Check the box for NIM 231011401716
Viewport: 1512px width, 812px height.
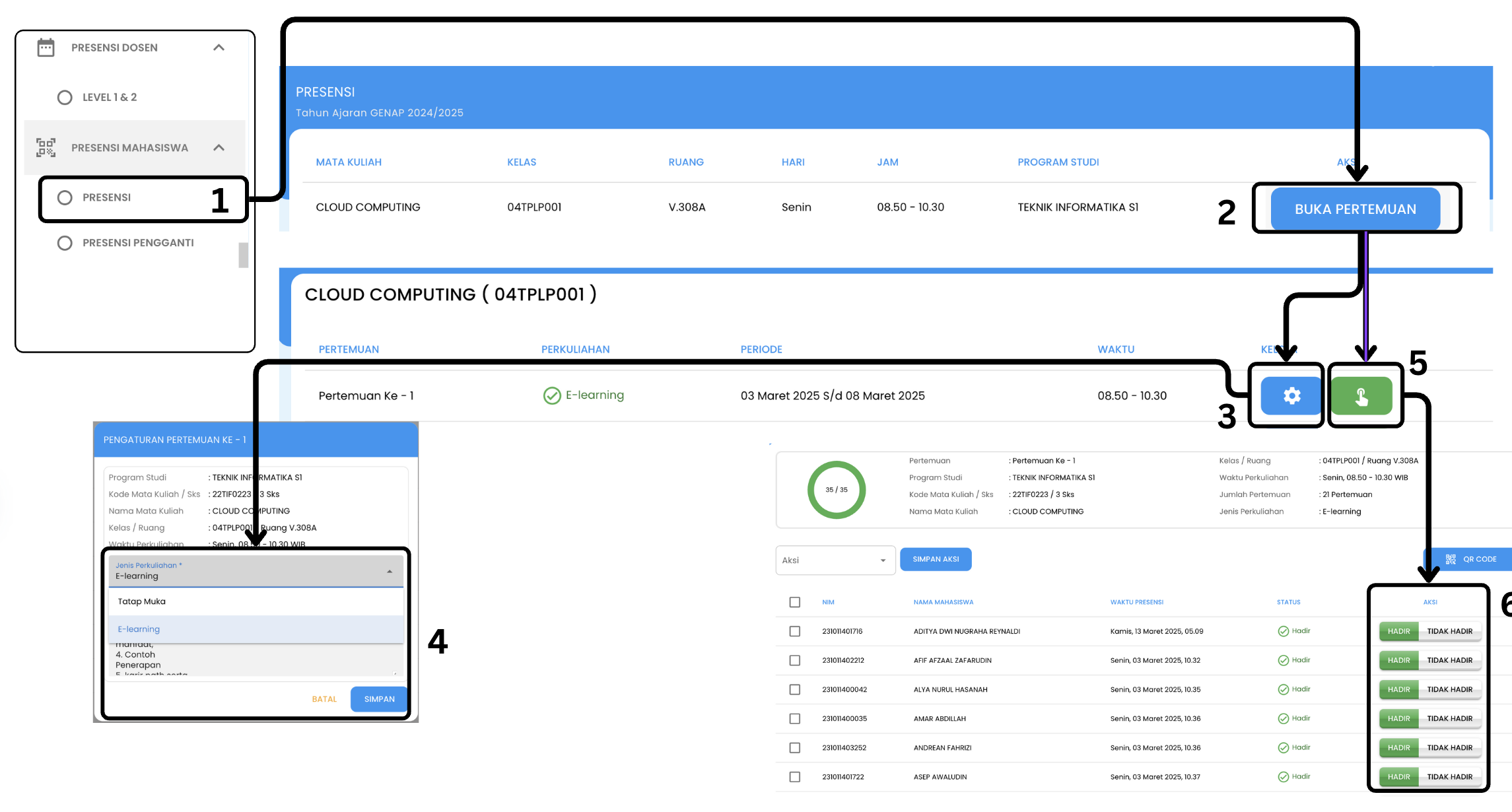coord(795,631)
